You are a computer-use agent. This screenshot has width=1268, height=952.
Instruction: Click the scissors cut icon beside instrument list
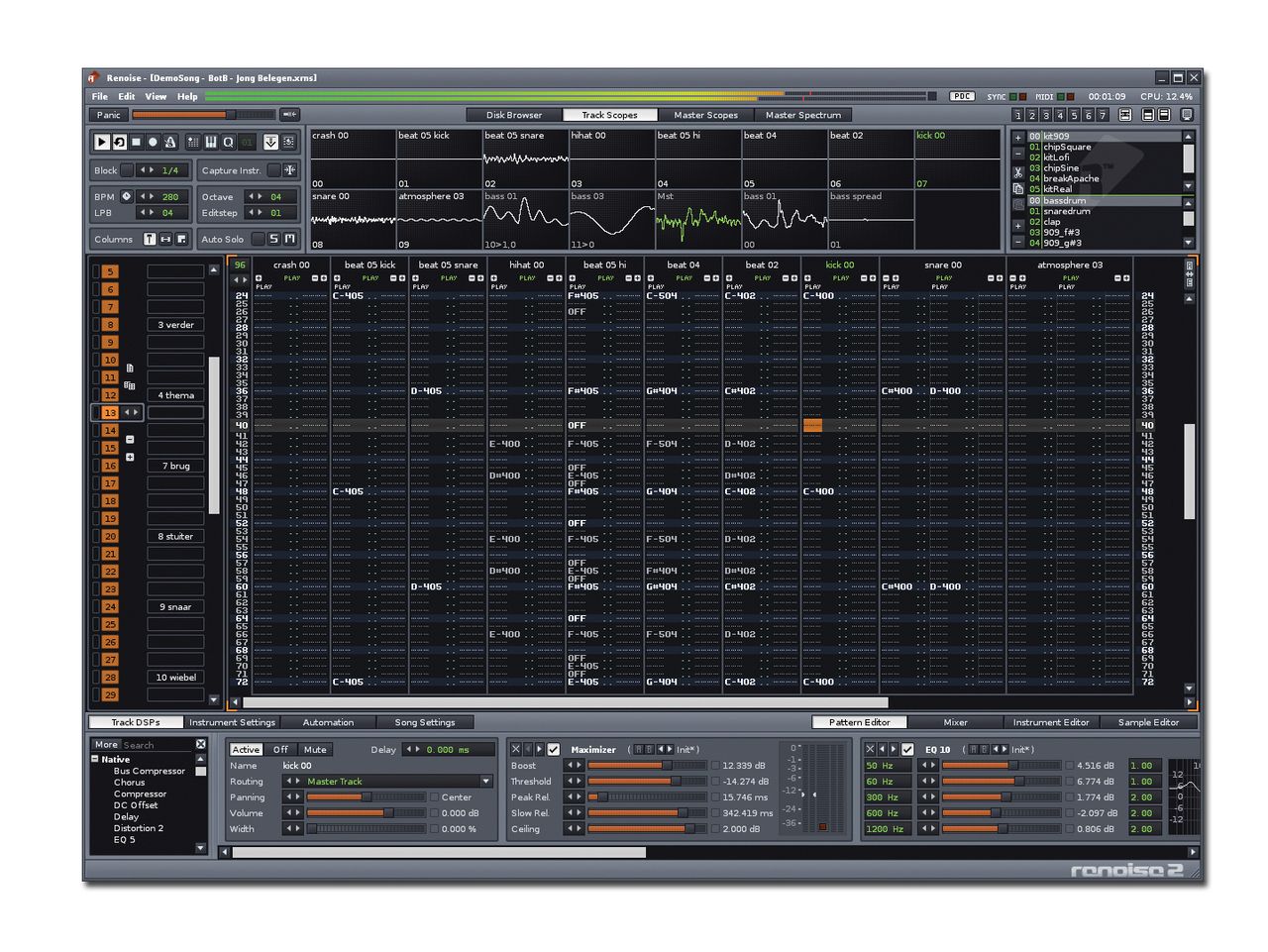click(x=1017, y=172)
